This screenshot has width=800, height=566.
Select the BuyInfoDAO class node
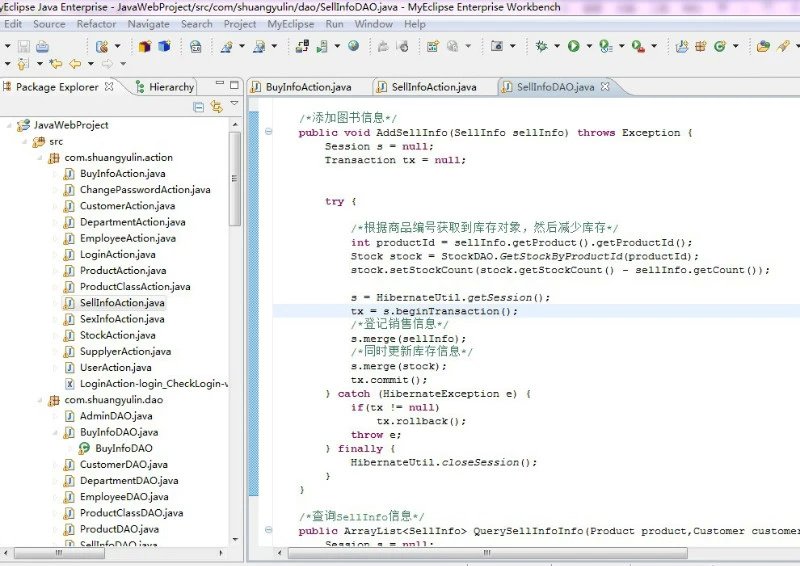(x=123, y=448)
